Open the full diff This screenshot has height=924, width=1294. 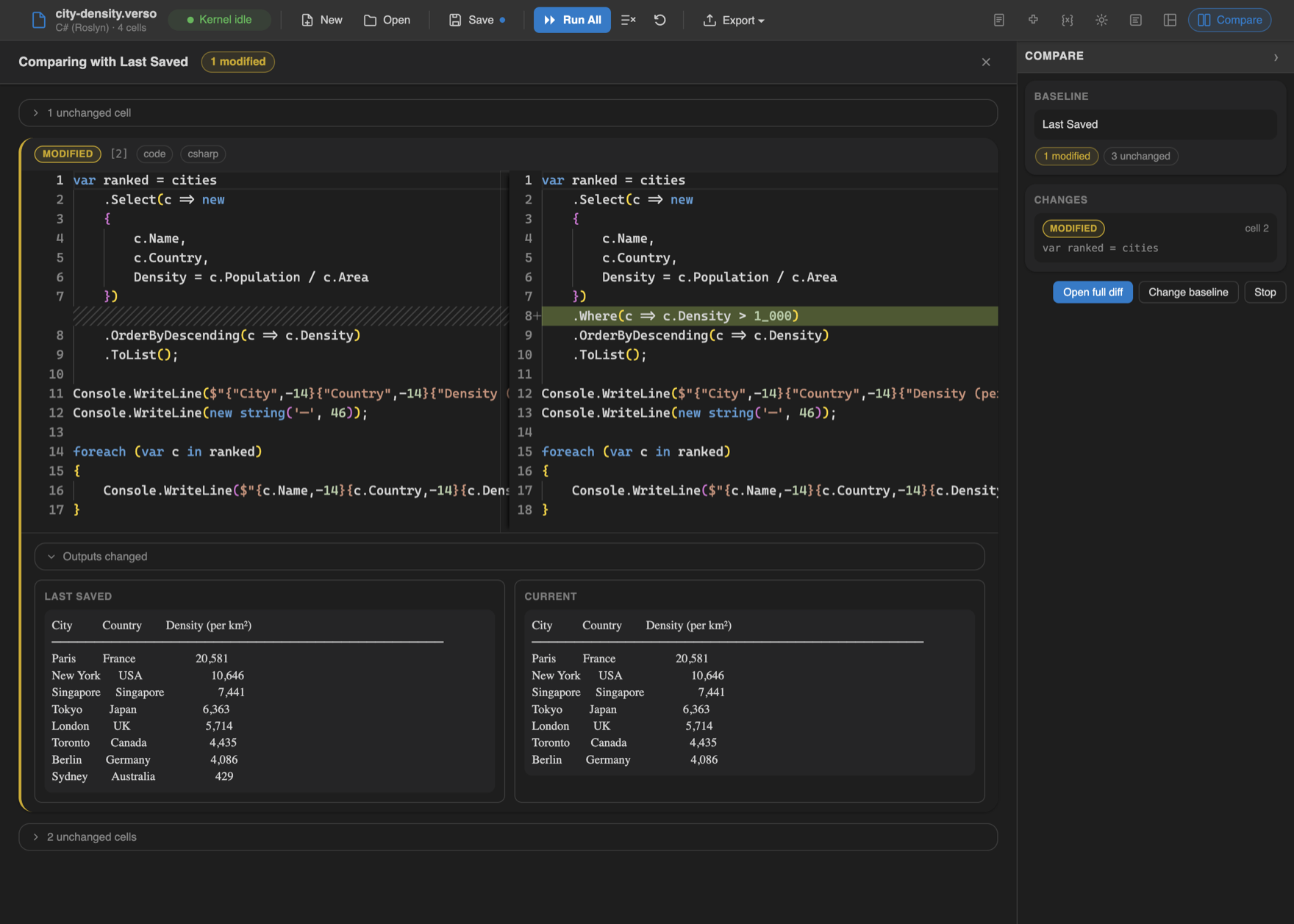click(x=1093, y=292)
